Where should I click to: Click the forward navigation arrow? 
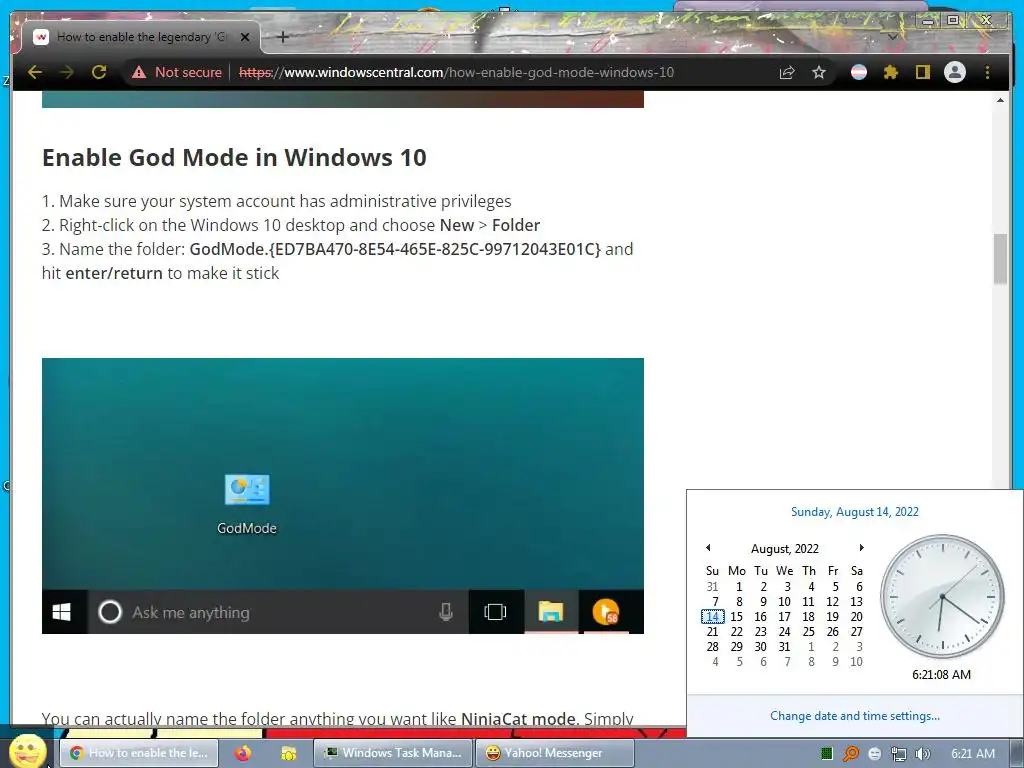(x=66, y=72)
